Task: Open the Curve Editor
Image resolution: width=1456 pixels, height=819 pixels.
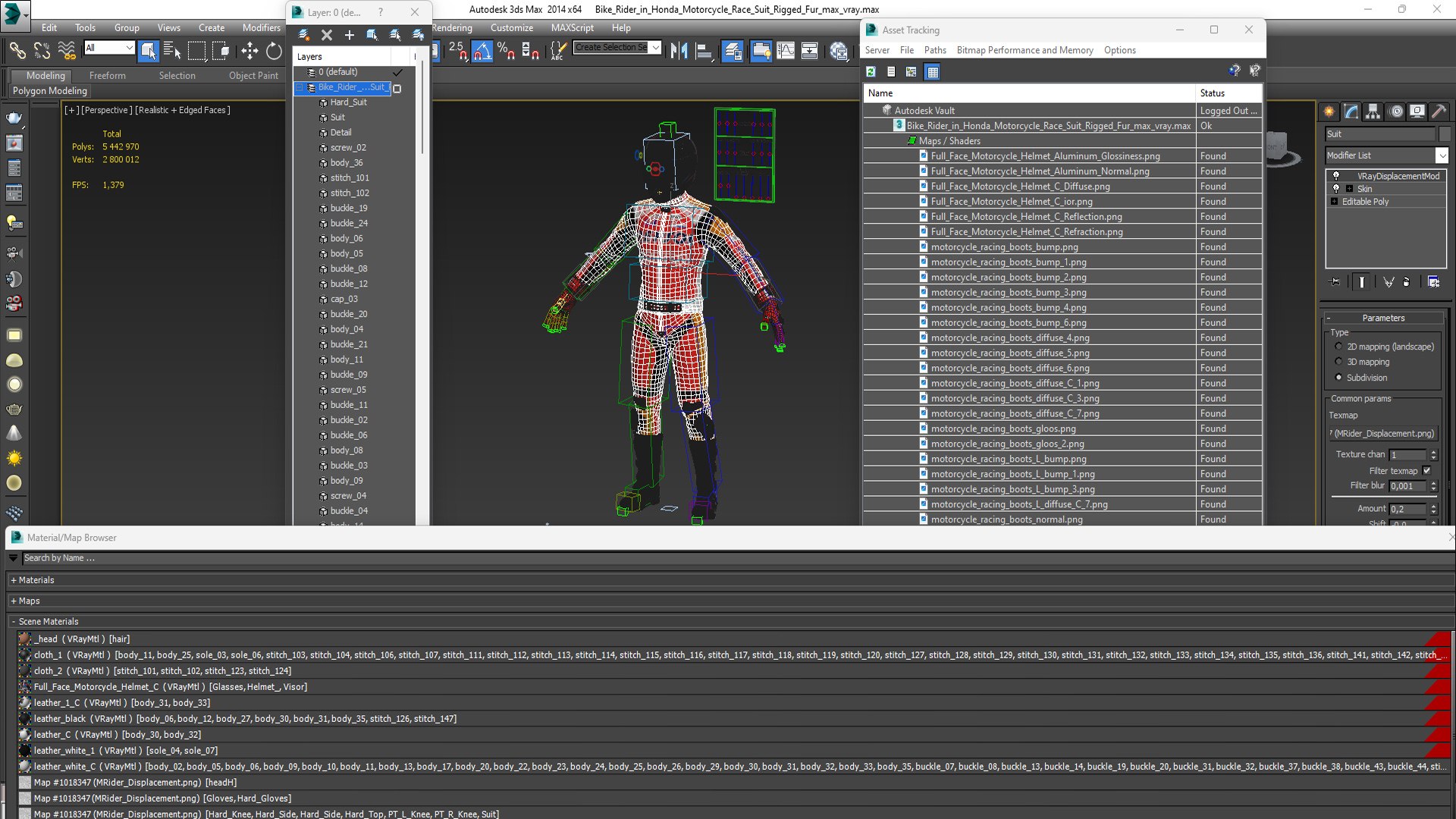Action: 786,51
